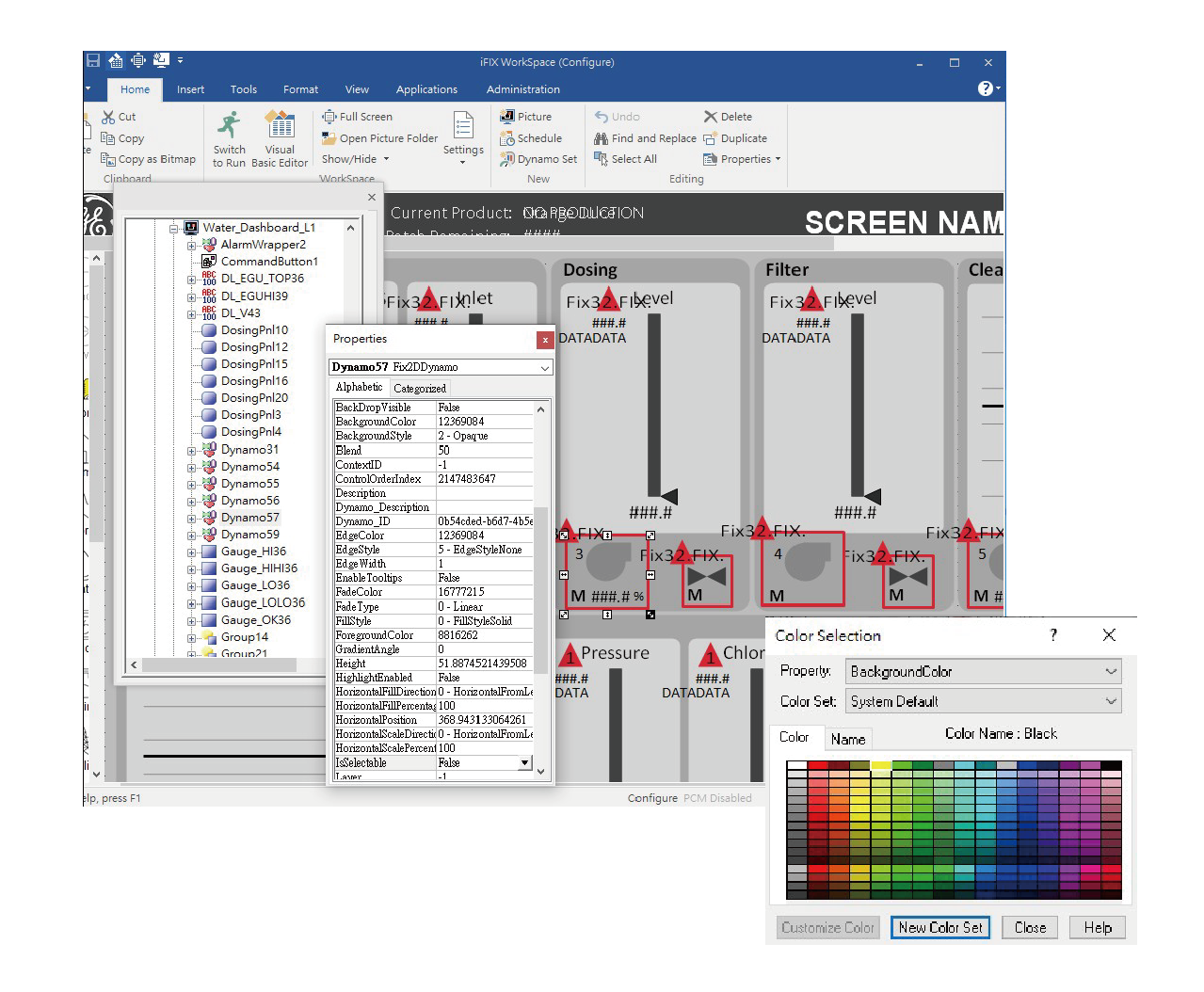
Task: Open the Home ribbon tab
Action: 135,89
